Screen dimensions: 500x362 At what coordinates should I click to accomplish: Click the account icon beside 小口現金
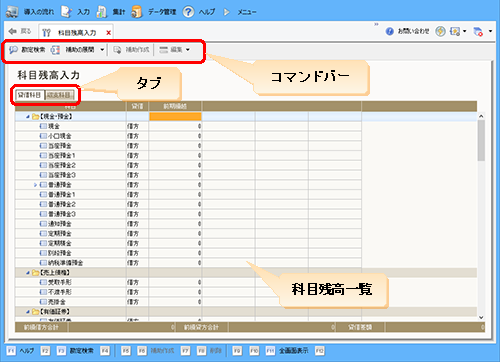click(43, 136)
